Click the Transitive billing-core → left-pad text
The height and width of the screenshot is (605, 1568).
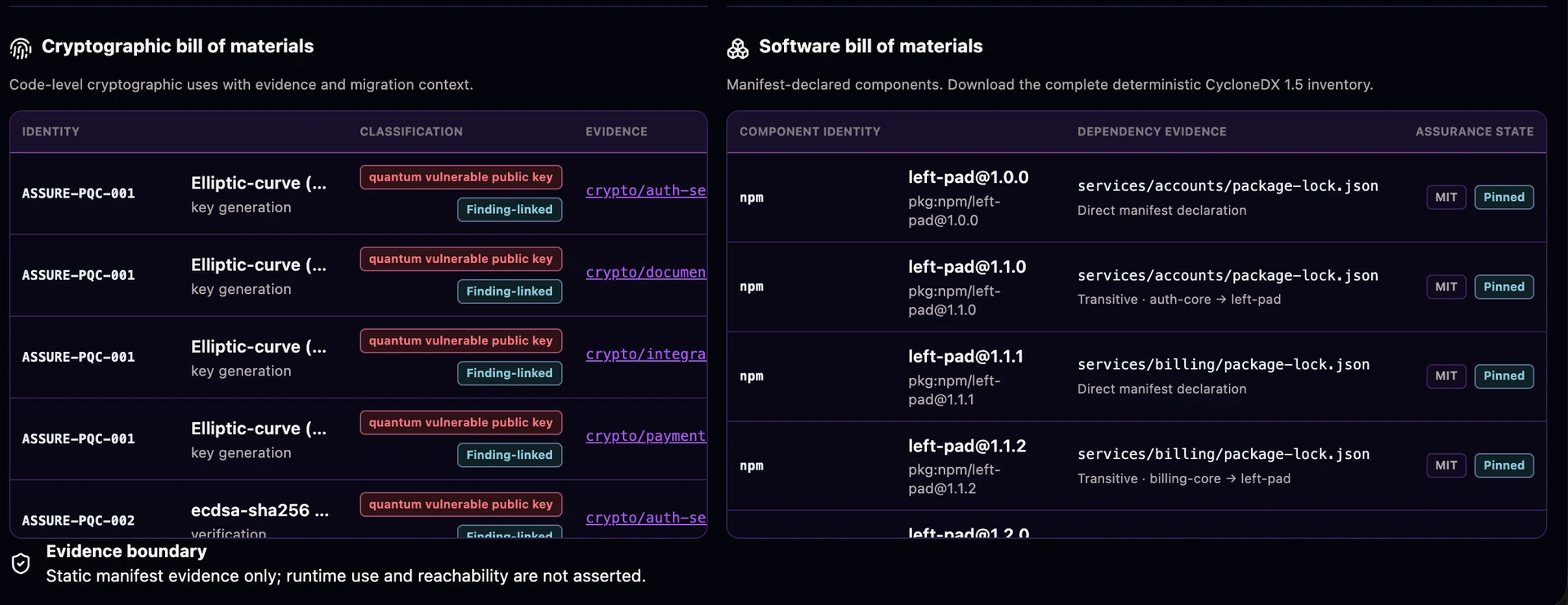pyautogui.click(x=1183, y=478)
